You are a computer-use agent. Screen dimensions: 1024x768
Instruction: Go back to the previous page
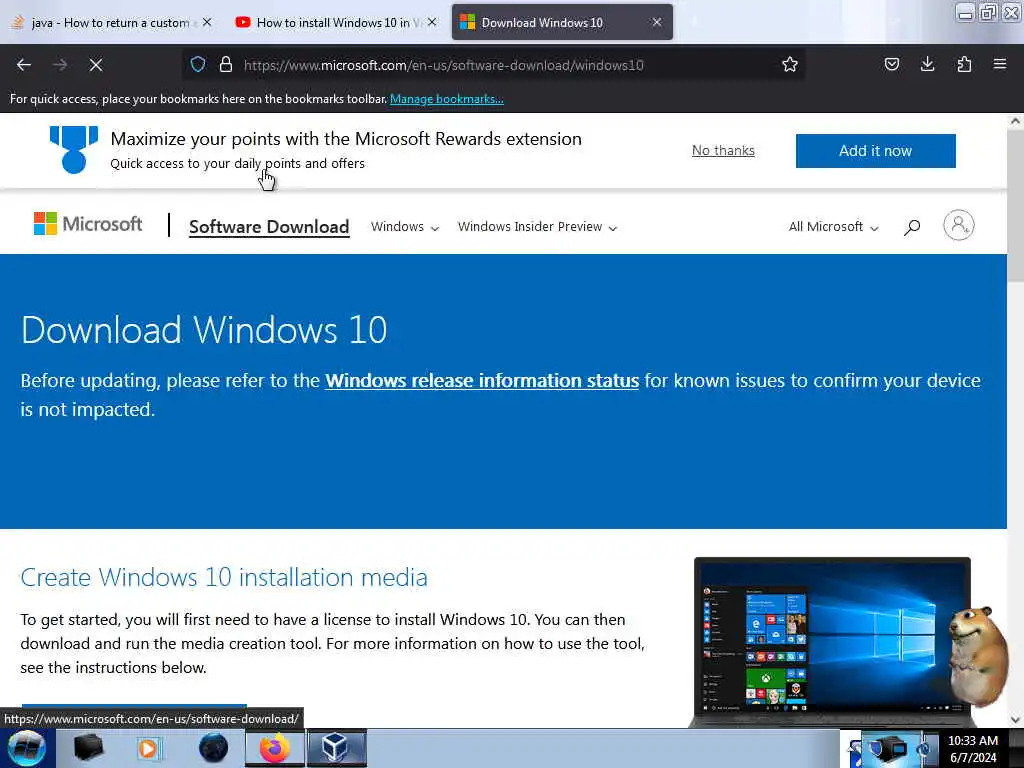point(24,65)
